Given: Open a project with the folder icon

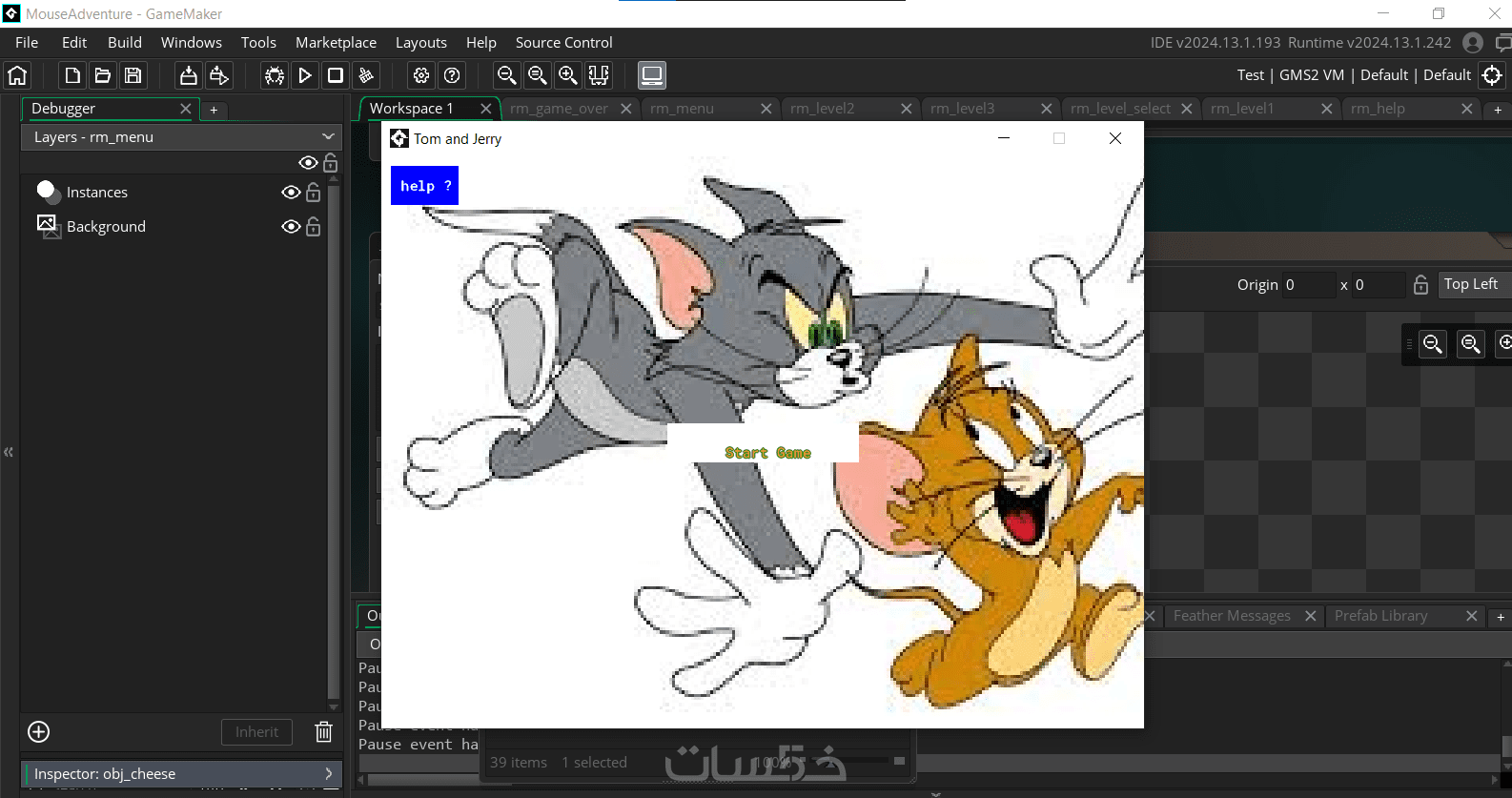Looking at the screenshot, I should pyautogui.click(x=103, y=75).
